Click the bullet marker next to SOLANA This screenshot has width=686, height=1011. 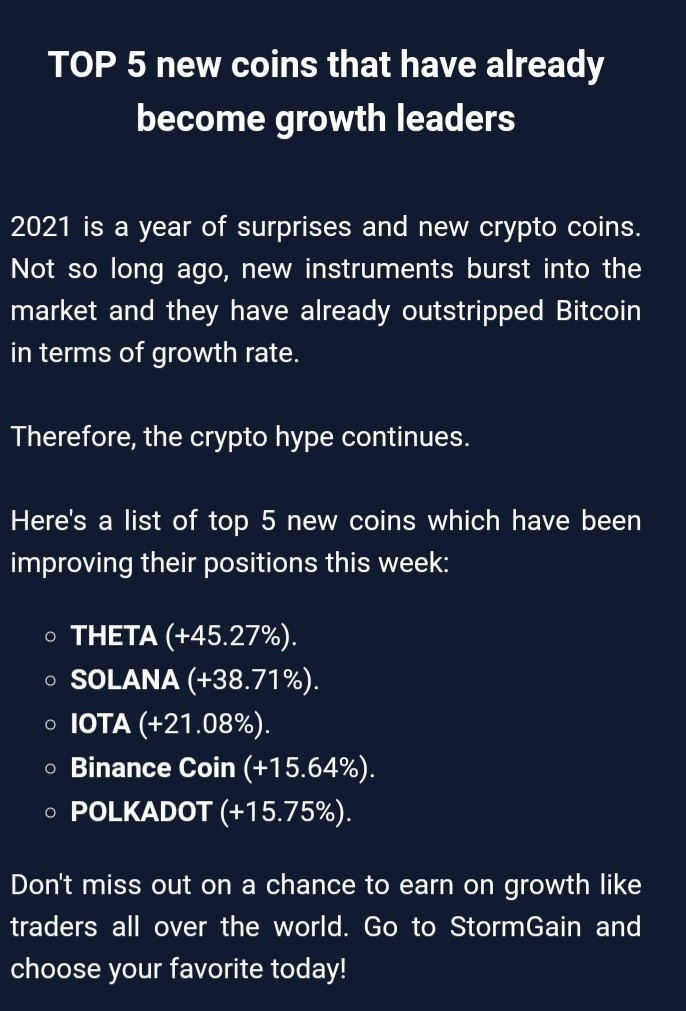[51, 681]
